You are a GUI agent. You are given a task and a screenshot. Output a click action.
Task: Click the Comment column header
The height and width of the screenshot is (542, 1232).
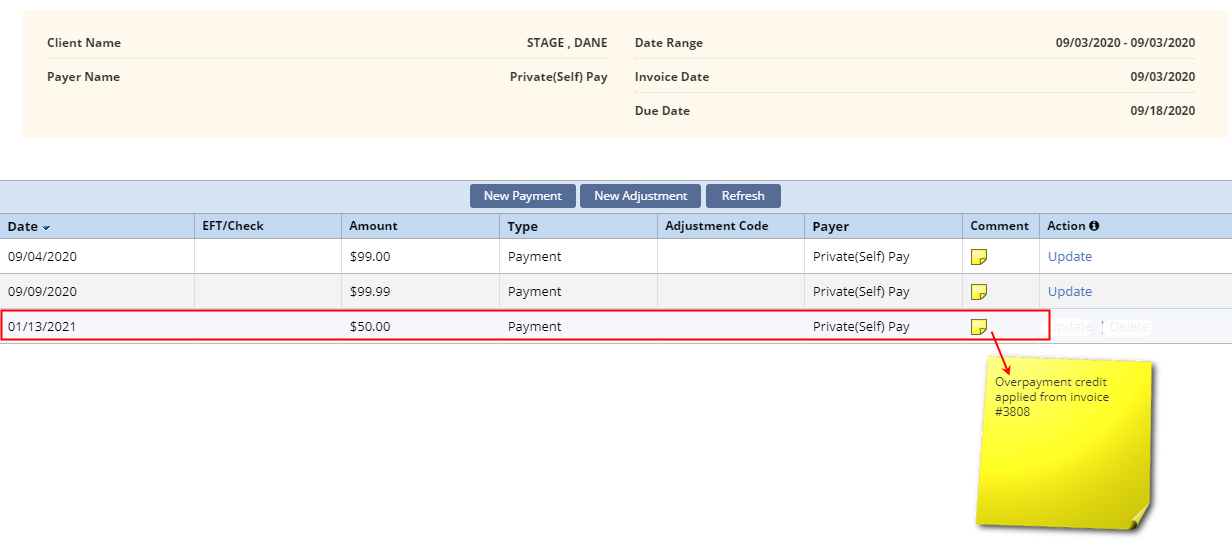point(999,226)
